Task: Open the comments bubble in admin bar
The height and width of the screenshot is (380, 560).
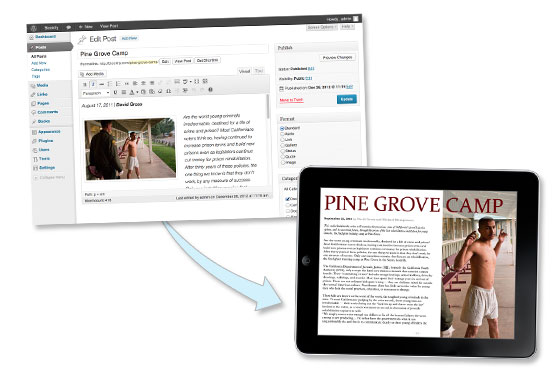Action: point(69,28)
